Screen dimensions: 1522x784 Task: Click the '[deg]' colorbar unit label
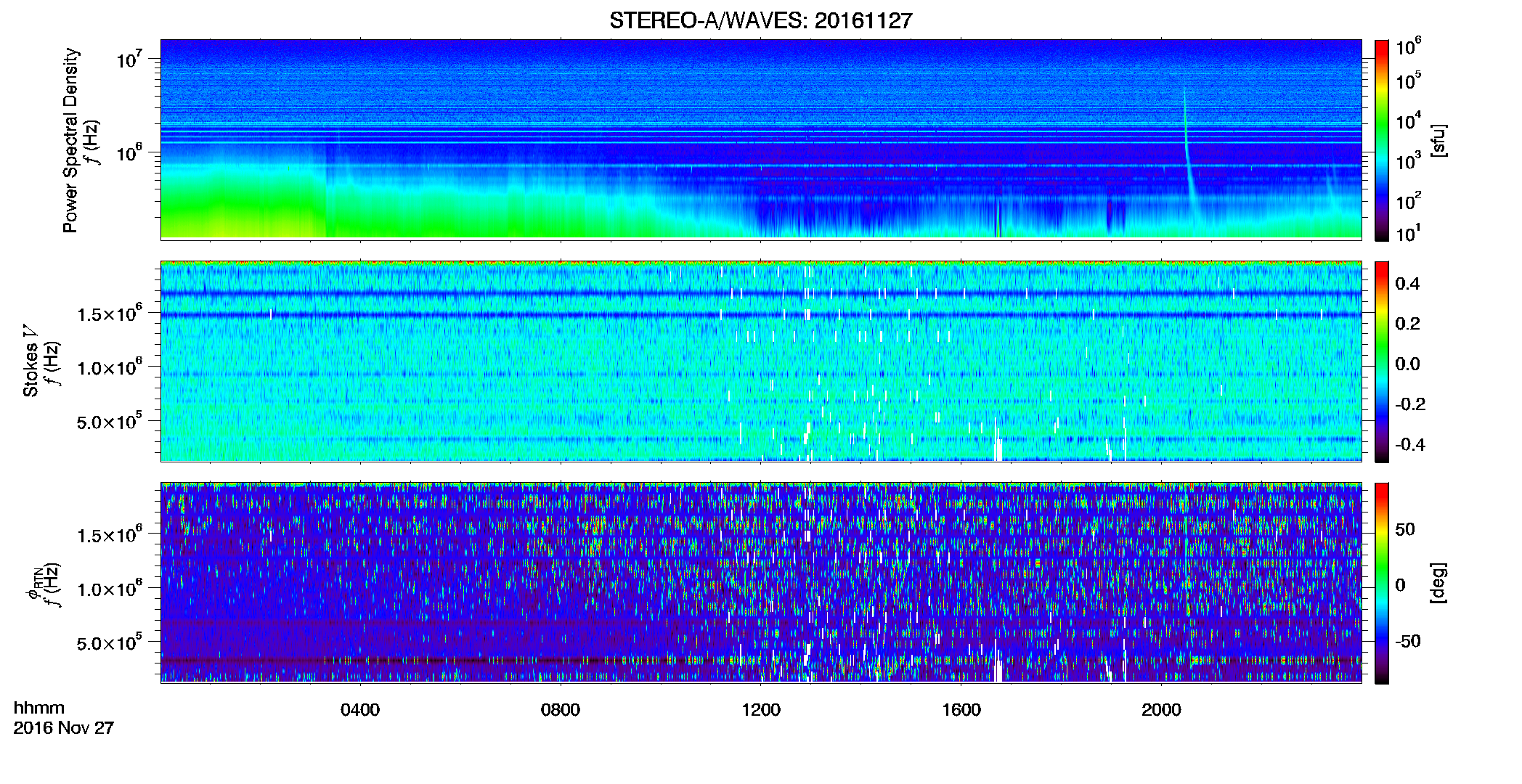coord(1438,583)
